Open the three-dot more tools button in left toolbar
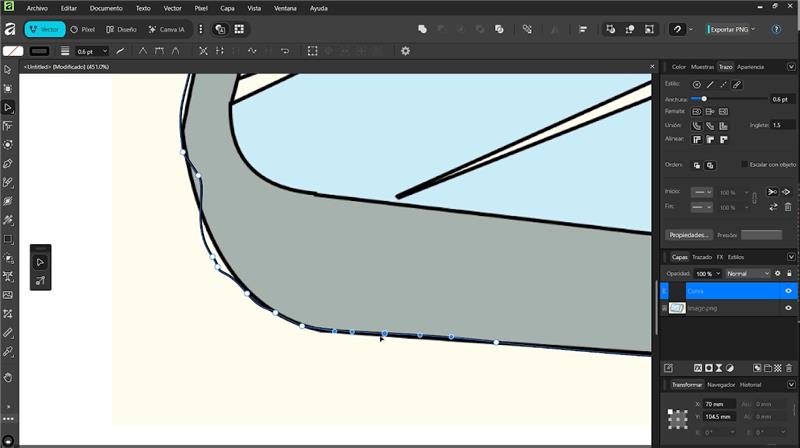Image resolution: width=800 pixels, height=448 pixels. 8,418
